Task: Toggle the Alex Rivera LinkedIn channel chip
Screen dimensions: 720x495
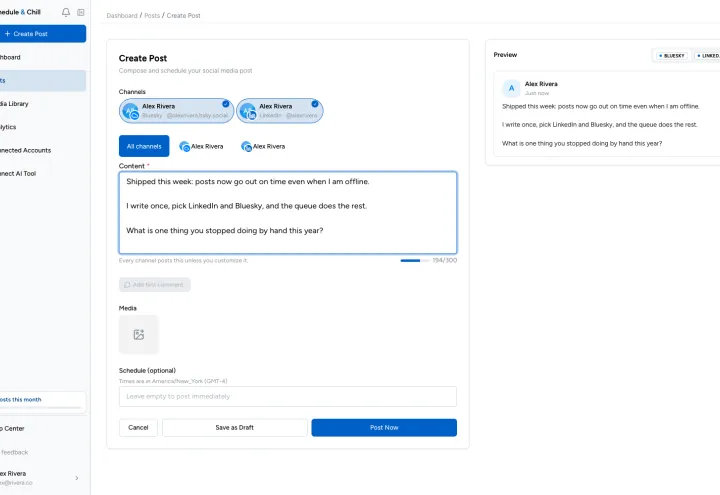Action: coord(280,111)
